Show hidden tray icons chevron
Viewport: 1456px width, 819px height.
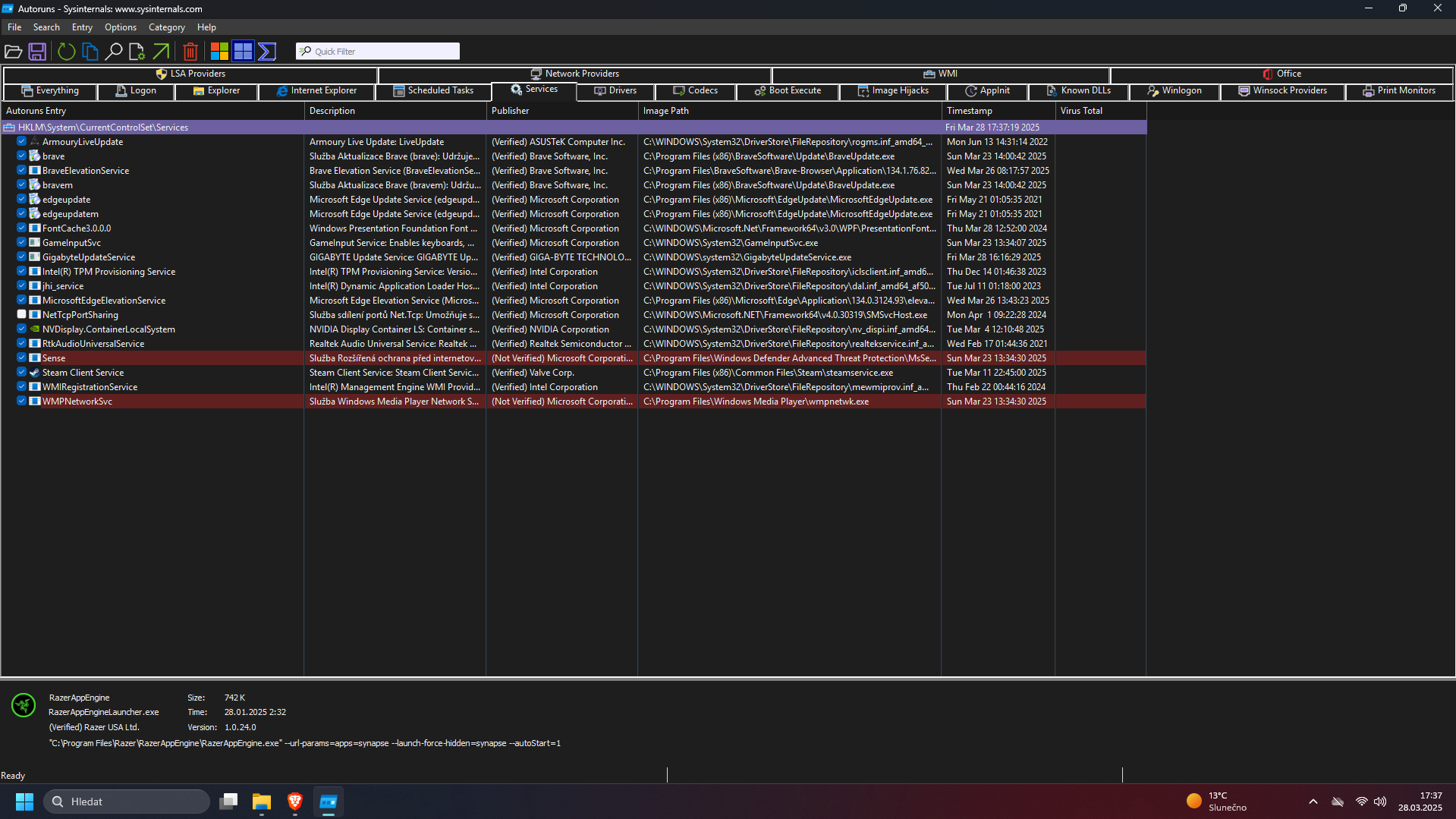pyautogui.click(x=1313, y=802)
